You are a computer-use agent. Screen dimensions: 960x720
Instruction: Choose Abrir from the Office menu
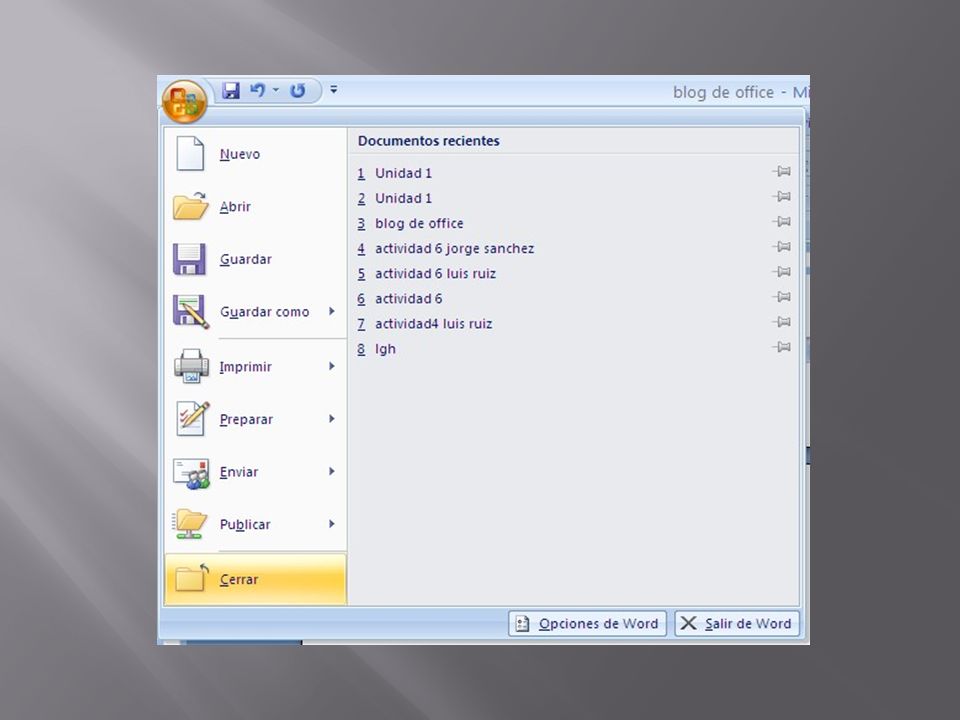255,206
